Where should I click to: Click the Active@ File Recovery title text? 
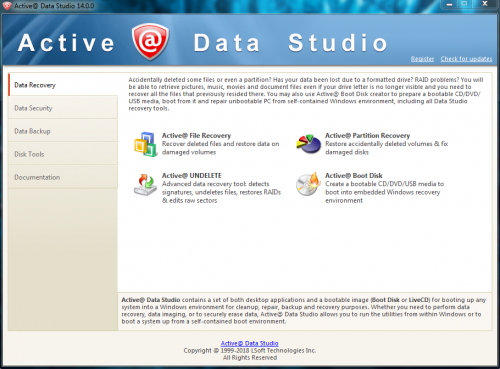tap(196, 135)
